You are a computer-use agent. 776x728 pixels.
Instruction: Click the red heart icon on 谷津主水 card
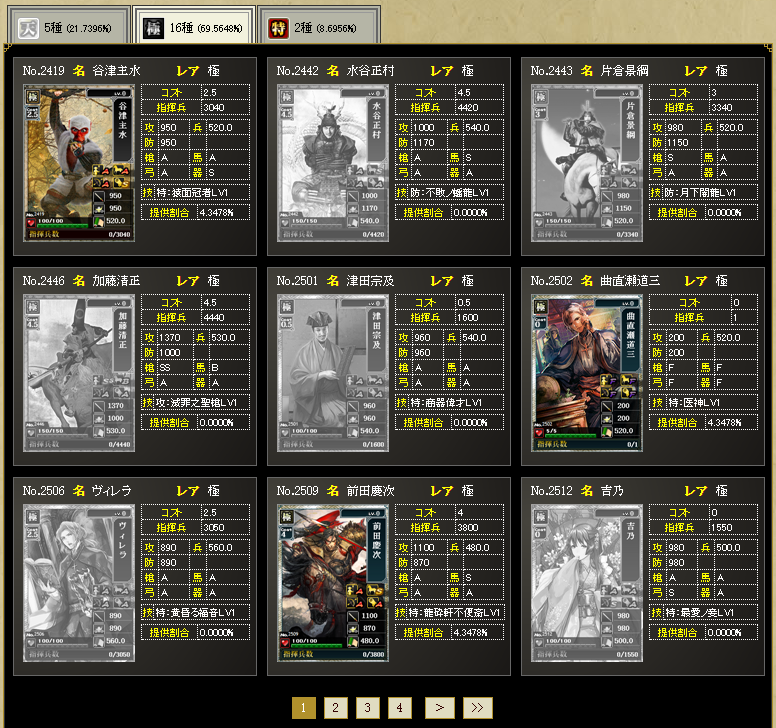pos(31,223)
